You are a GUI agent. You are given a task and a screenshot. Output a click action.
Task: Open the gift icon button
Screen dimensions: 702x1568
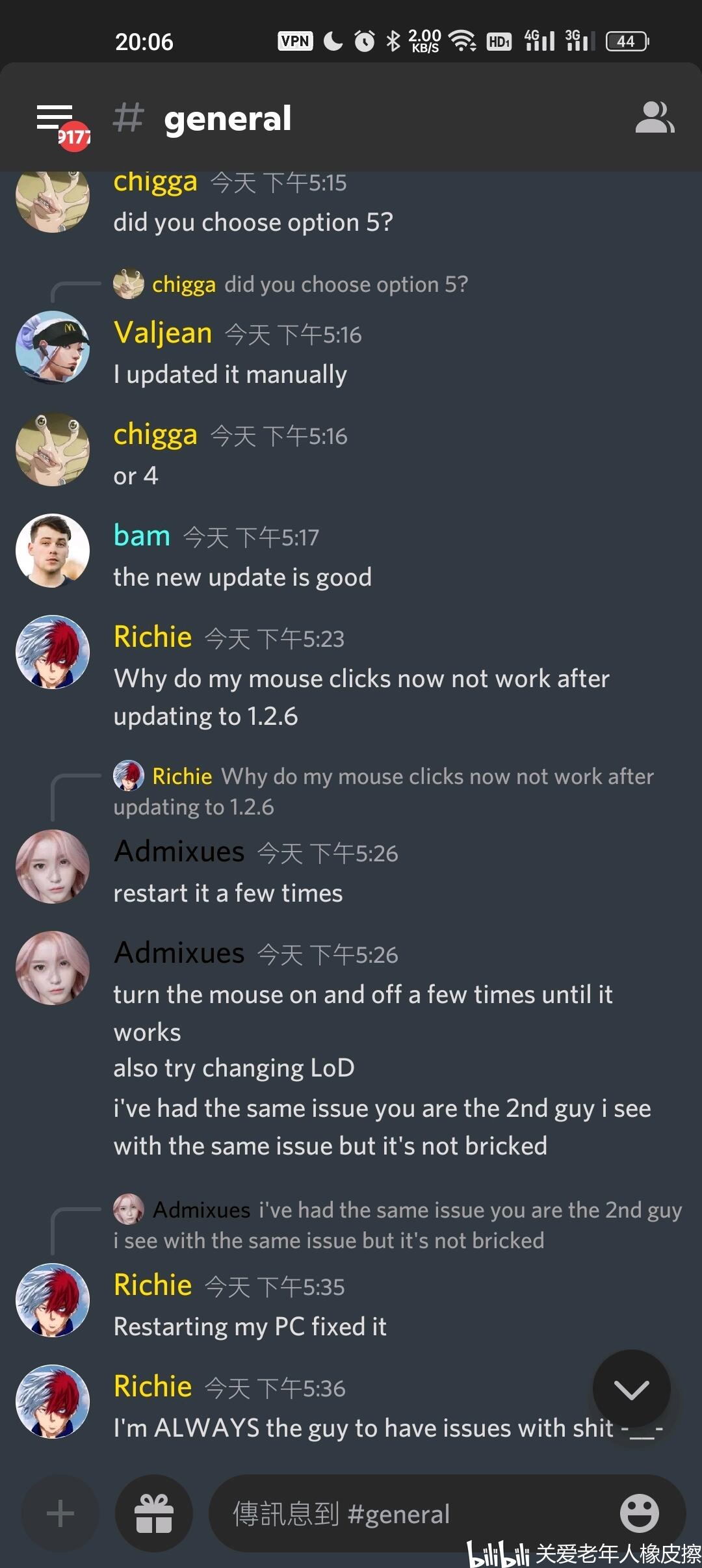pyautogui.click(x=154, y=1513)
